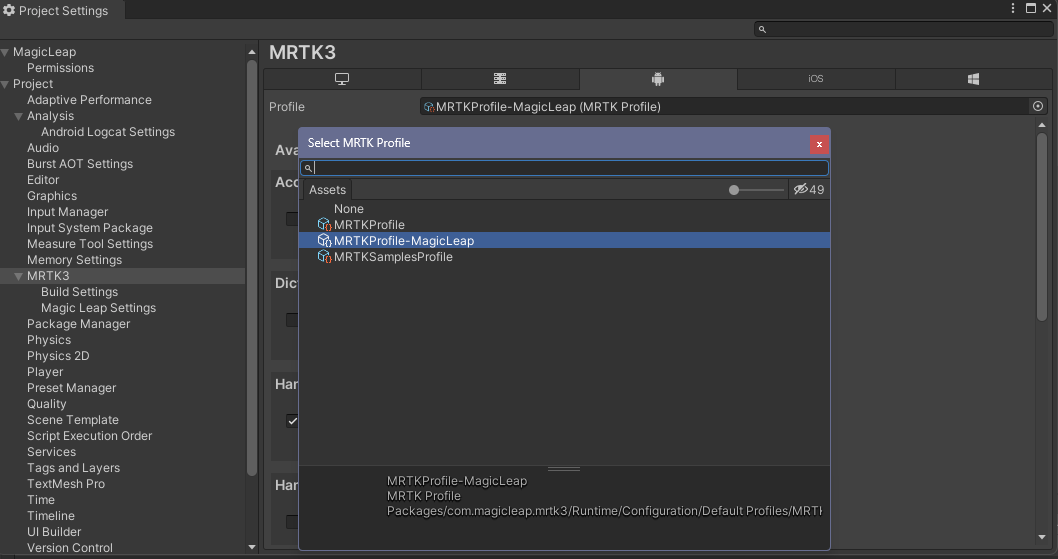
Task: Collapse the MagicLeap settings group
Action: pyautogui.click(x=5, y=52)
